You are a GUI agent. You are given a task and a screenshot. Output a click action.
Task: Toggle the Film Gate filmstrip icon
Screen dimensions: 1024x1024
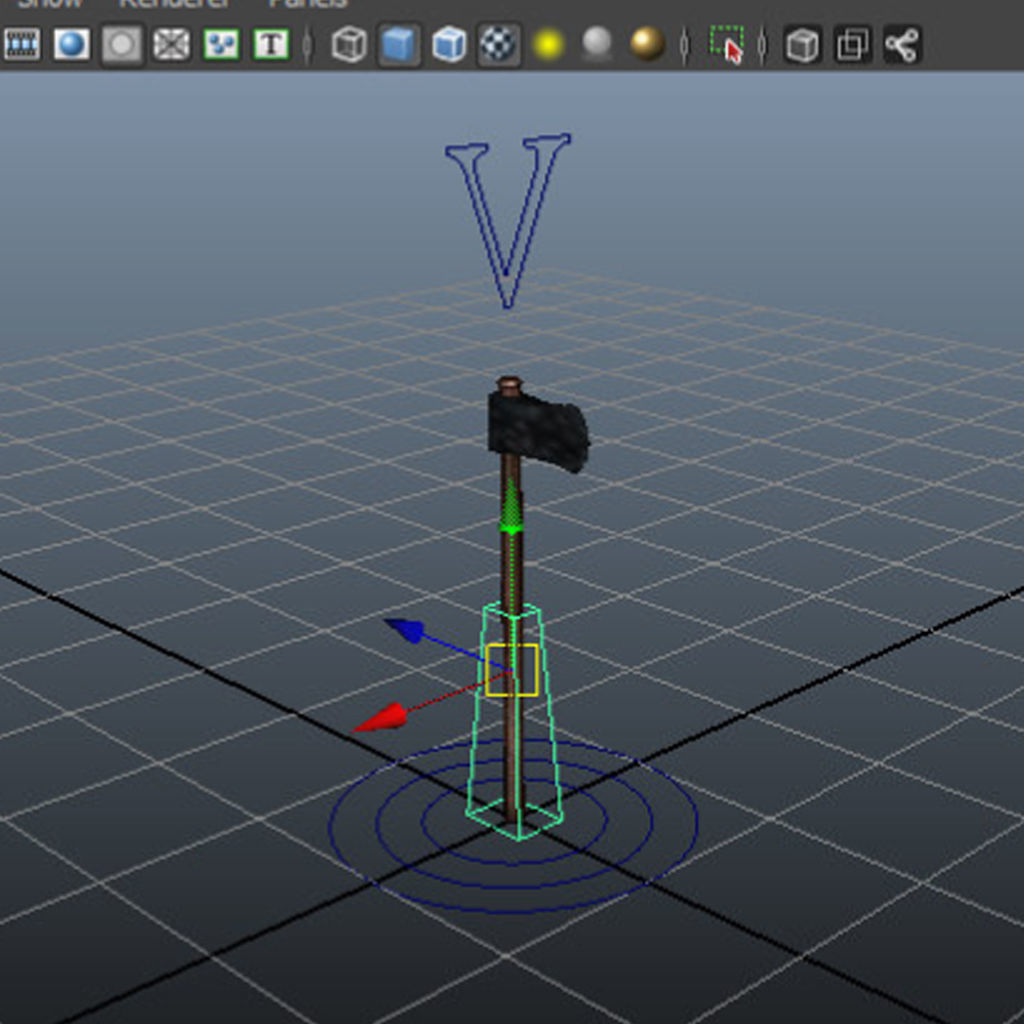22,45
